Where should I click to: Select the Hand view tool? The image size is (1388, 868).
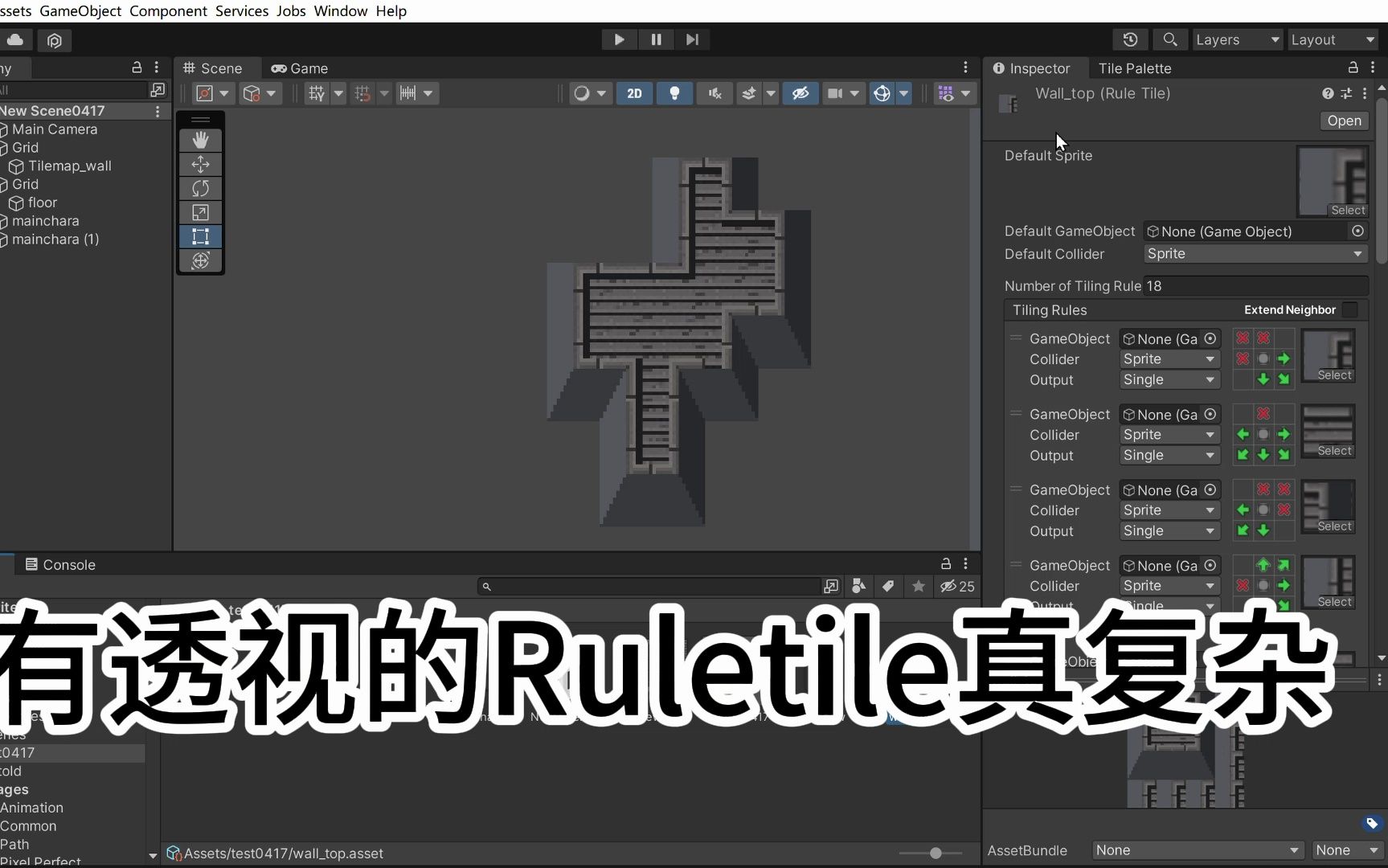point(200,140)
